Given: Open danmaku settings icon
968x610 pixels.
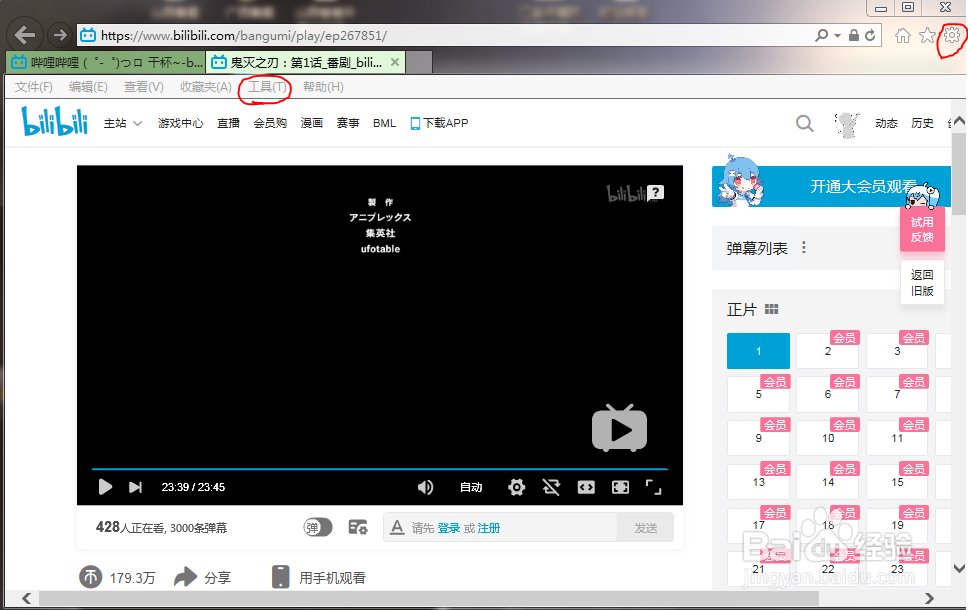Looking at the screenshot, I should [358, 527].
